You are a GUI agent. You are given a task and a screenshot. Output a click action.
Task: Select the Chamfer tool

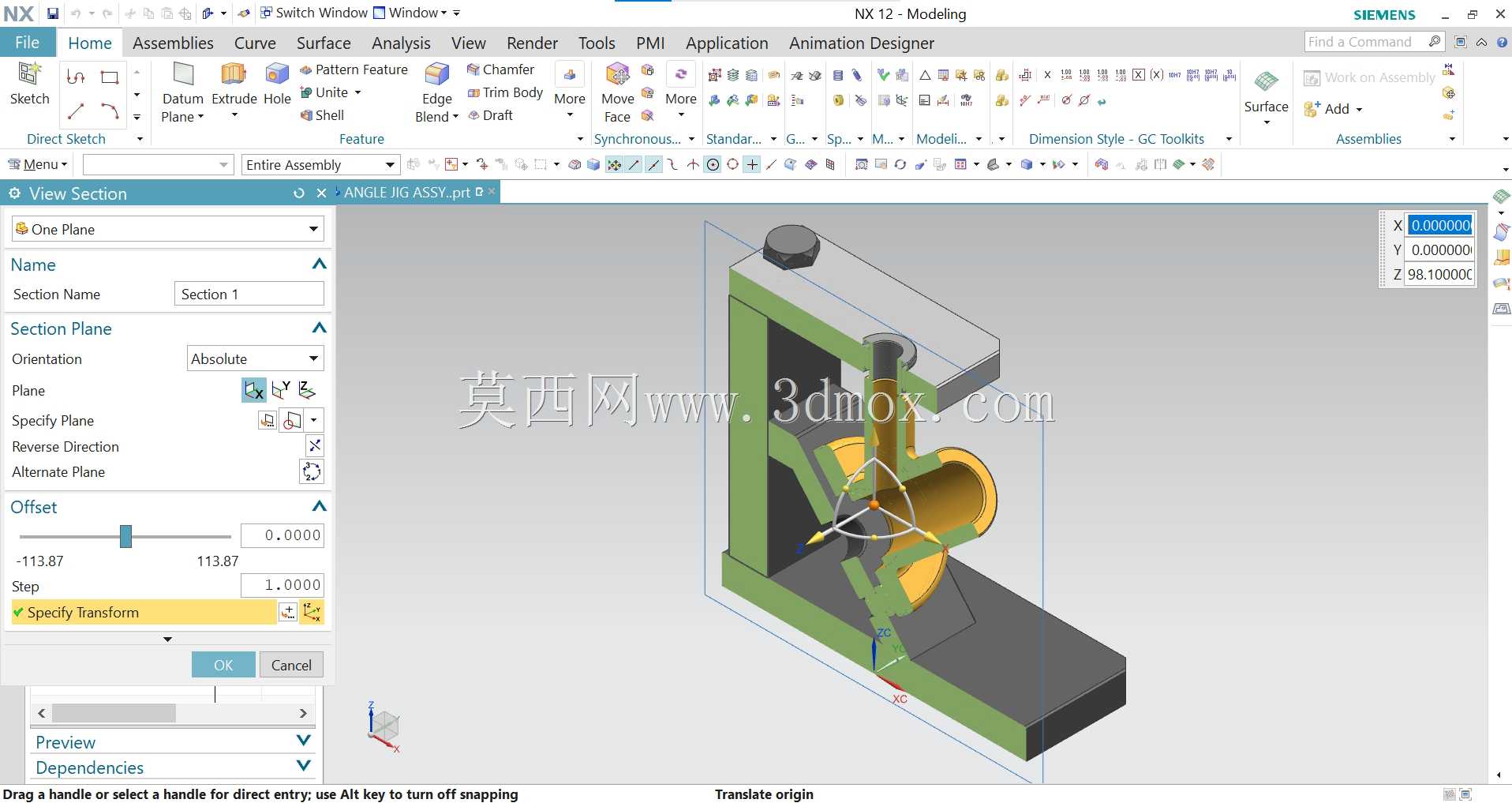pos(500,69)
